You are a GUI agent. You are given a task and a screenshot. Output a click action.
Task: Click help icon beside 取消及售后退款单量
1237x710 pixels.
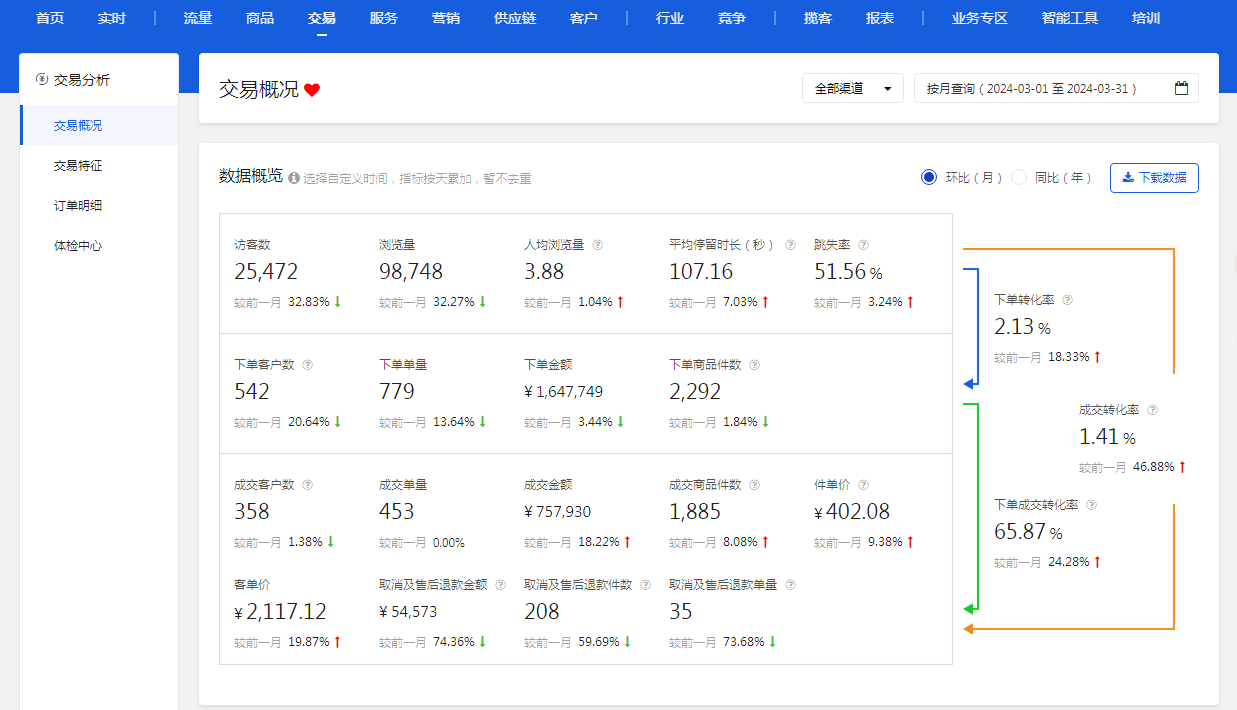click(x=790, y=585)
